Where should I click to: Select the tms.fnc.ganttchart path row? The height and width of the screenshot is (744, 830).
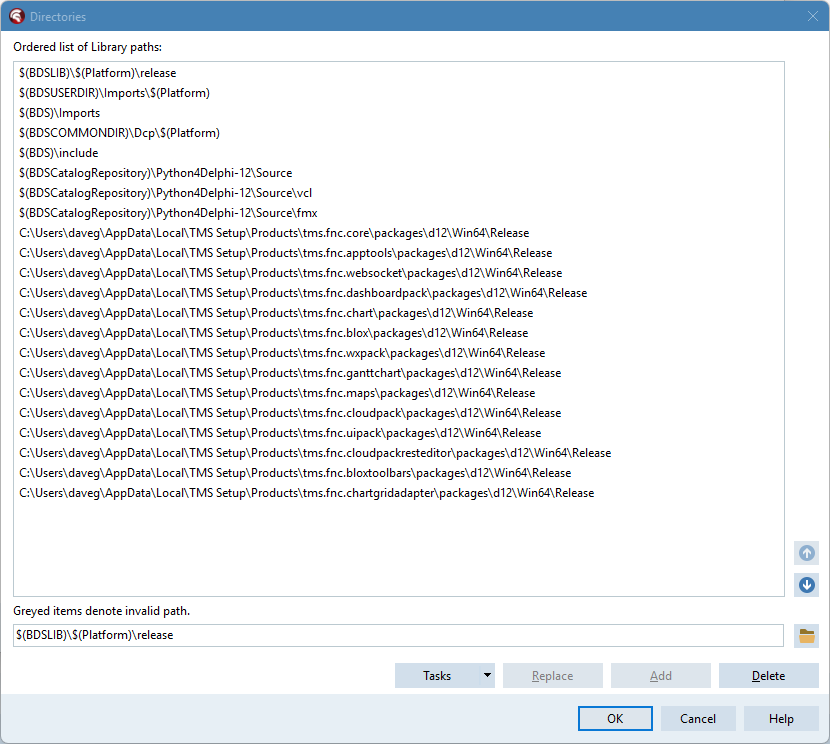399,373
